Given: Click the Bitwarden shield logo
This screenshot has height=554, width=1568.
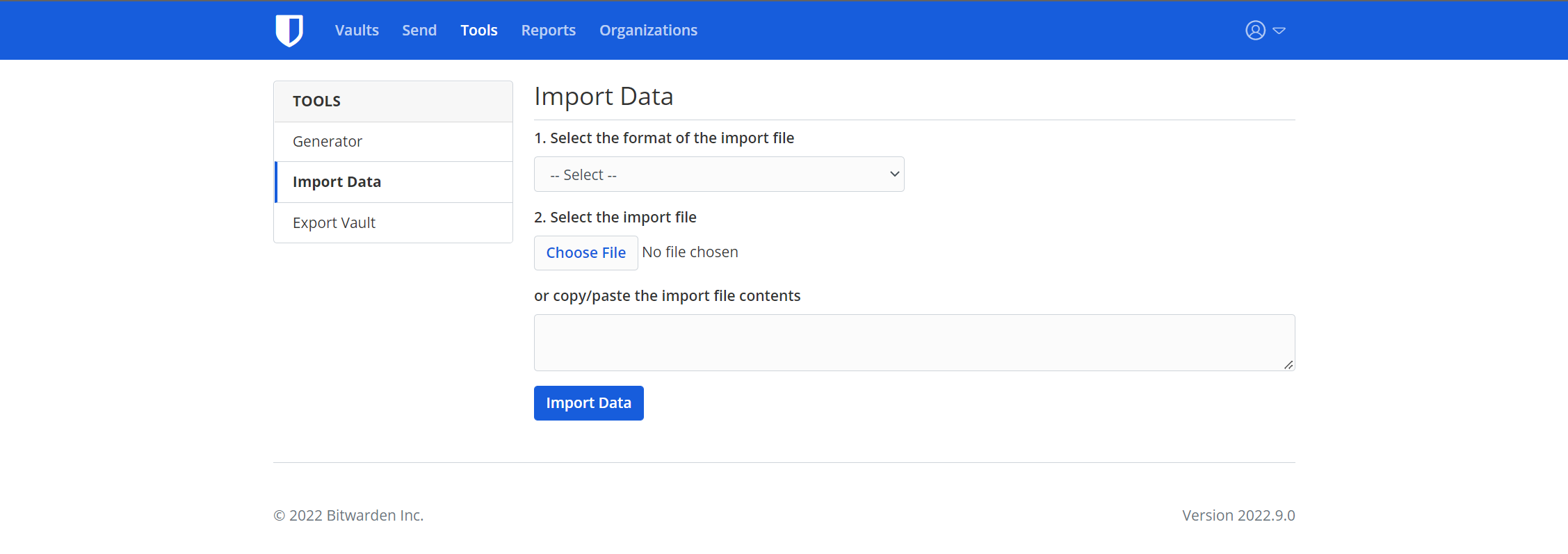Looking at the screenshot, I should [289, 31].
